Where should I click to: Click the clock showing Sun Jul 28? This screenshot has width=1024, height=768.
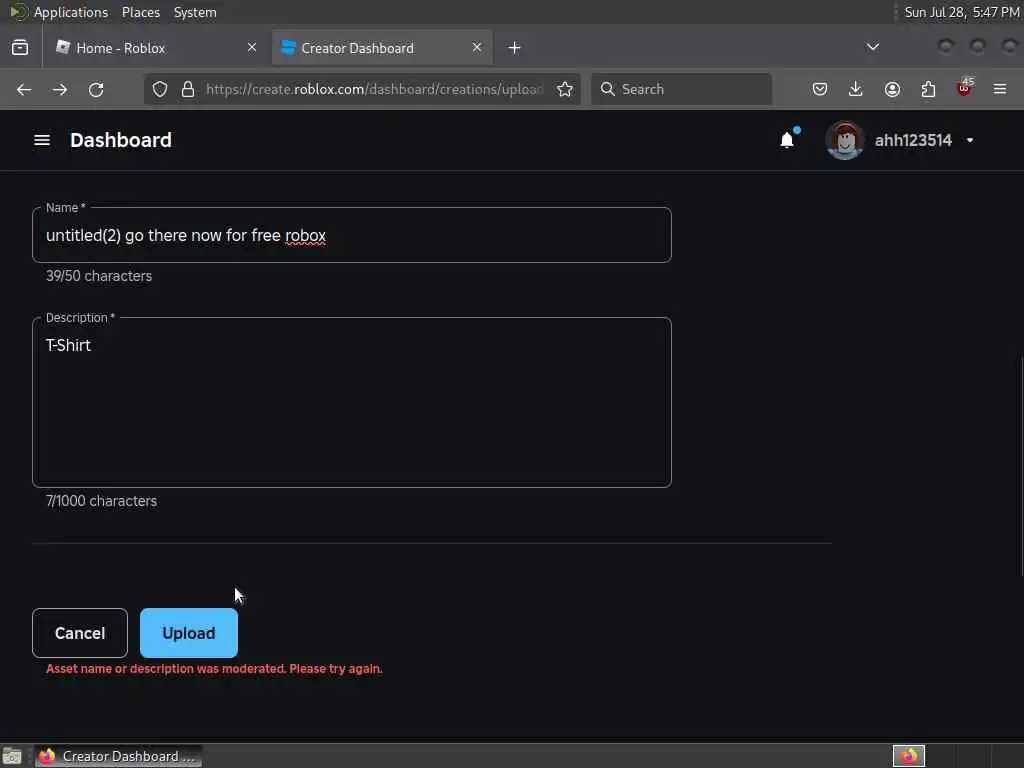pyautogui.click(x=961, y=12)
